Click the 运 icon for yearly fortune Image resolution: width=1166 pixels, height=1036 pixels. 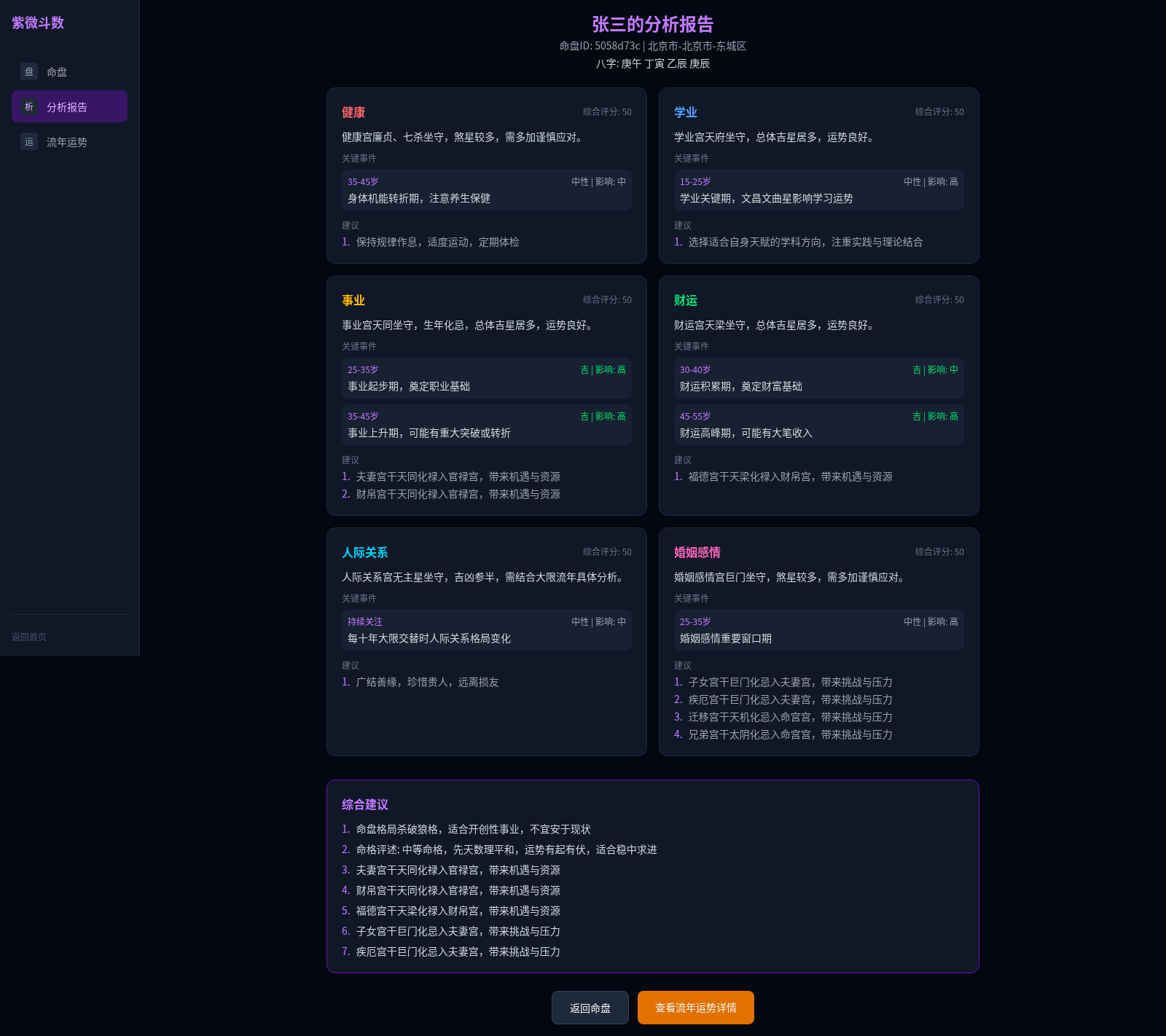(x=29, y=141)
